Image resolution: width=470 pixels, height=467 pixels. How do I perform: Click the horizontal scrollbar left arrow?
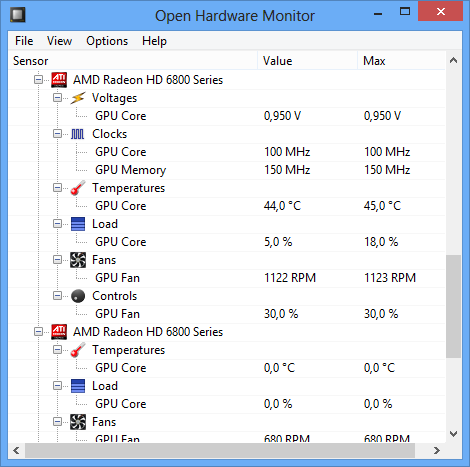16,451
